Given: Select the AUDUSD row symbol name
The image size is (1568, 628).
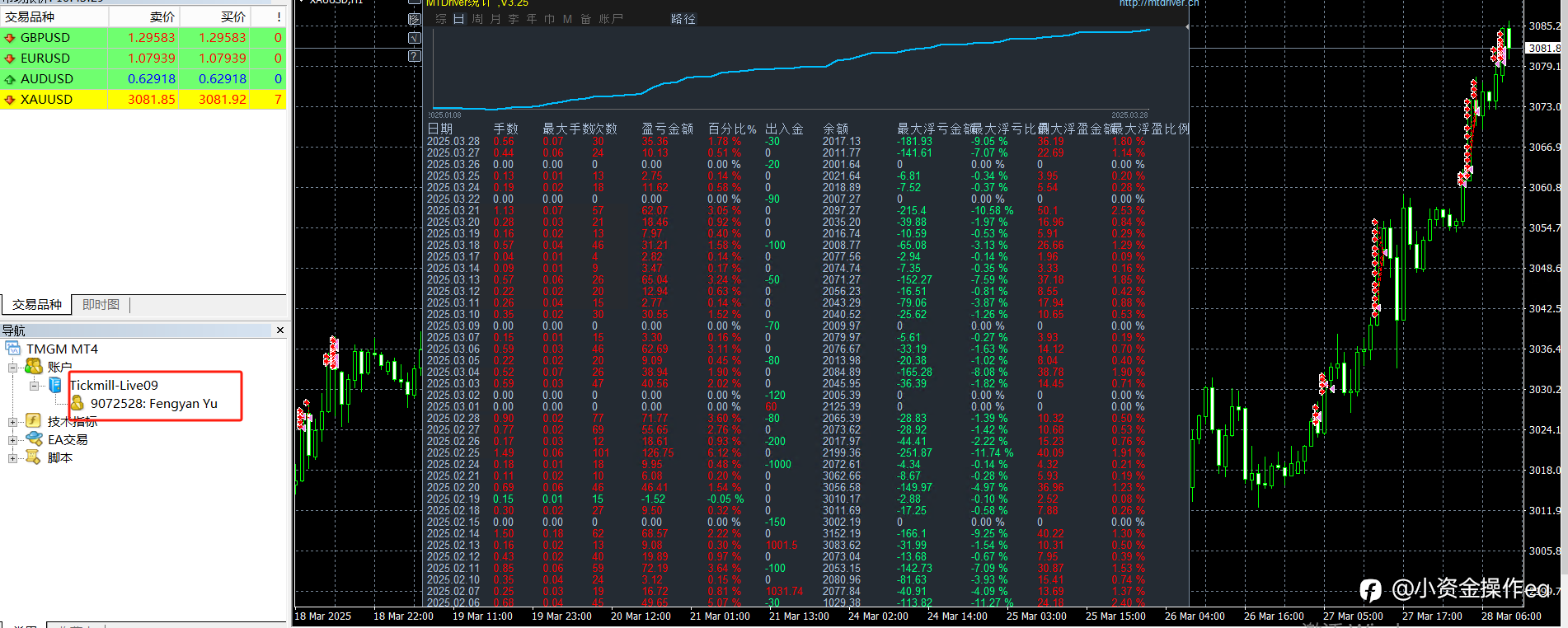Looking at the screenshot, I should (47, 79).
